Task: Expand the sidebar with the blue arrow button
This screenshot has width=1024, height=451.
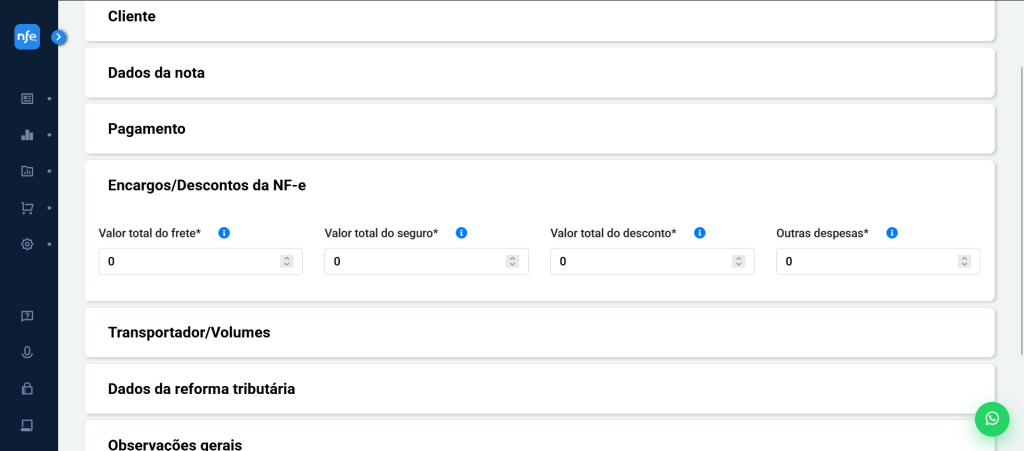Action: coord(58,37)
